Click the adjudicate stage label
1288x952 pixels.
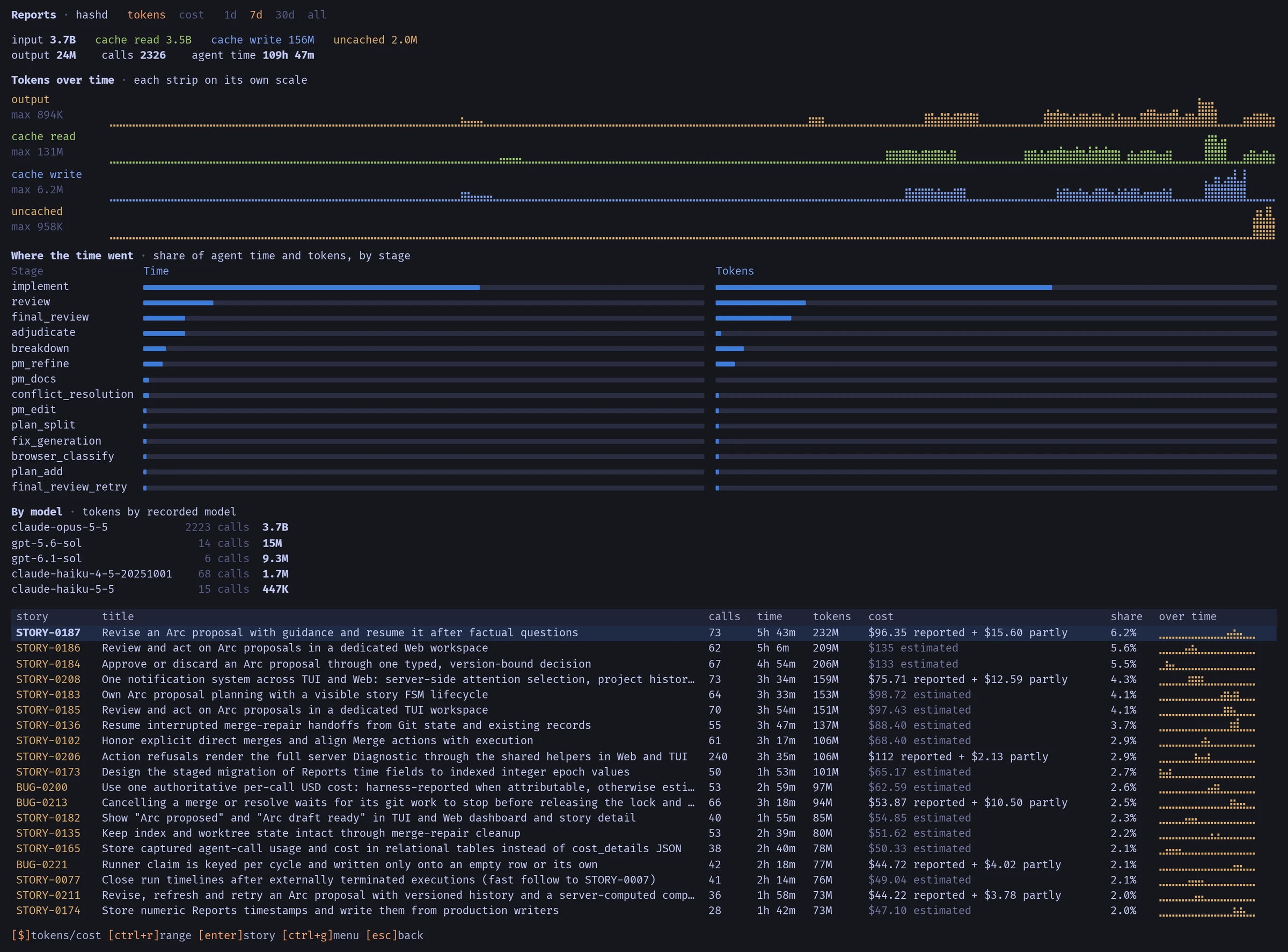click(x=43, y=332)
